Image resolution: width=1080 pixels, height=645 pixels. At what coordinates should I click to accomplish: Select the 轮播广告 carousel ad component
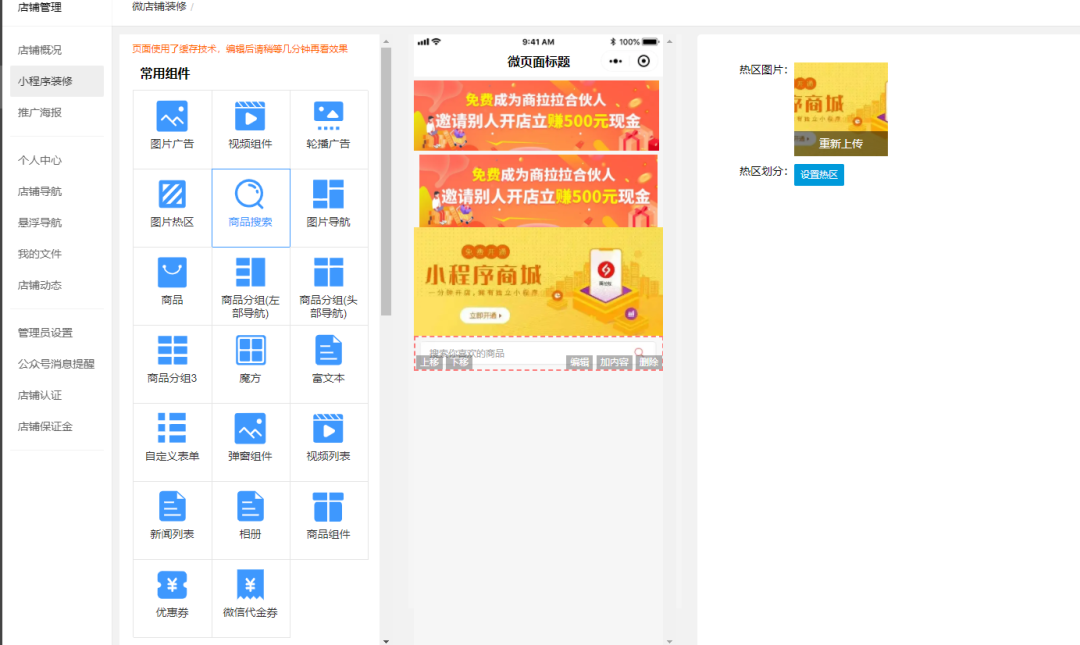tap(328, 127)
